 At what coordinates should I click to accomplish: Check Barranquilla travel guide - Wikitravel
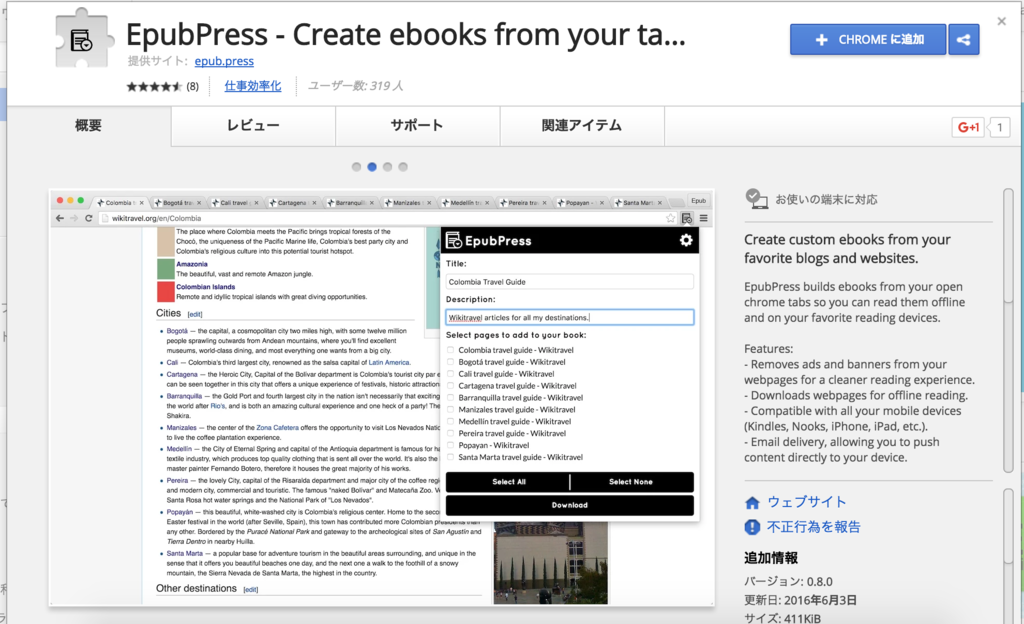[450, 398]
